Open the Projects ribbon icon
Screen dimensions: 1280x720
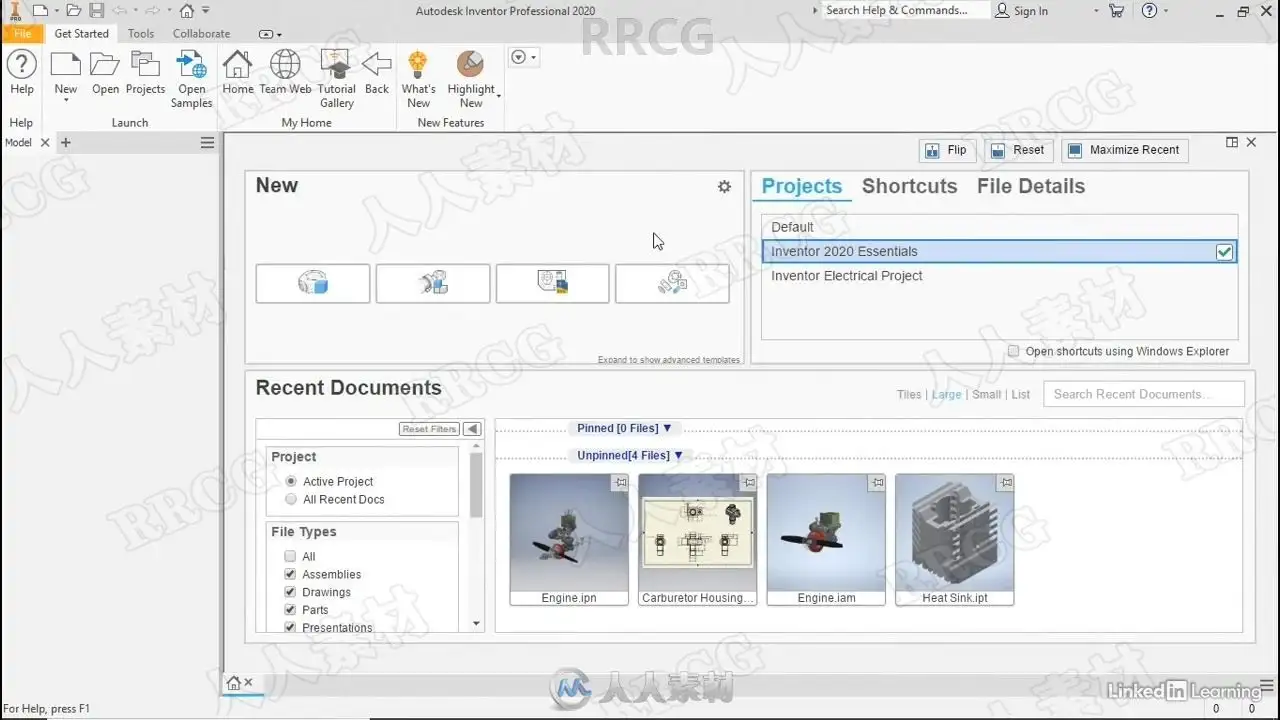pyautogui.click(x=145, y=65)
